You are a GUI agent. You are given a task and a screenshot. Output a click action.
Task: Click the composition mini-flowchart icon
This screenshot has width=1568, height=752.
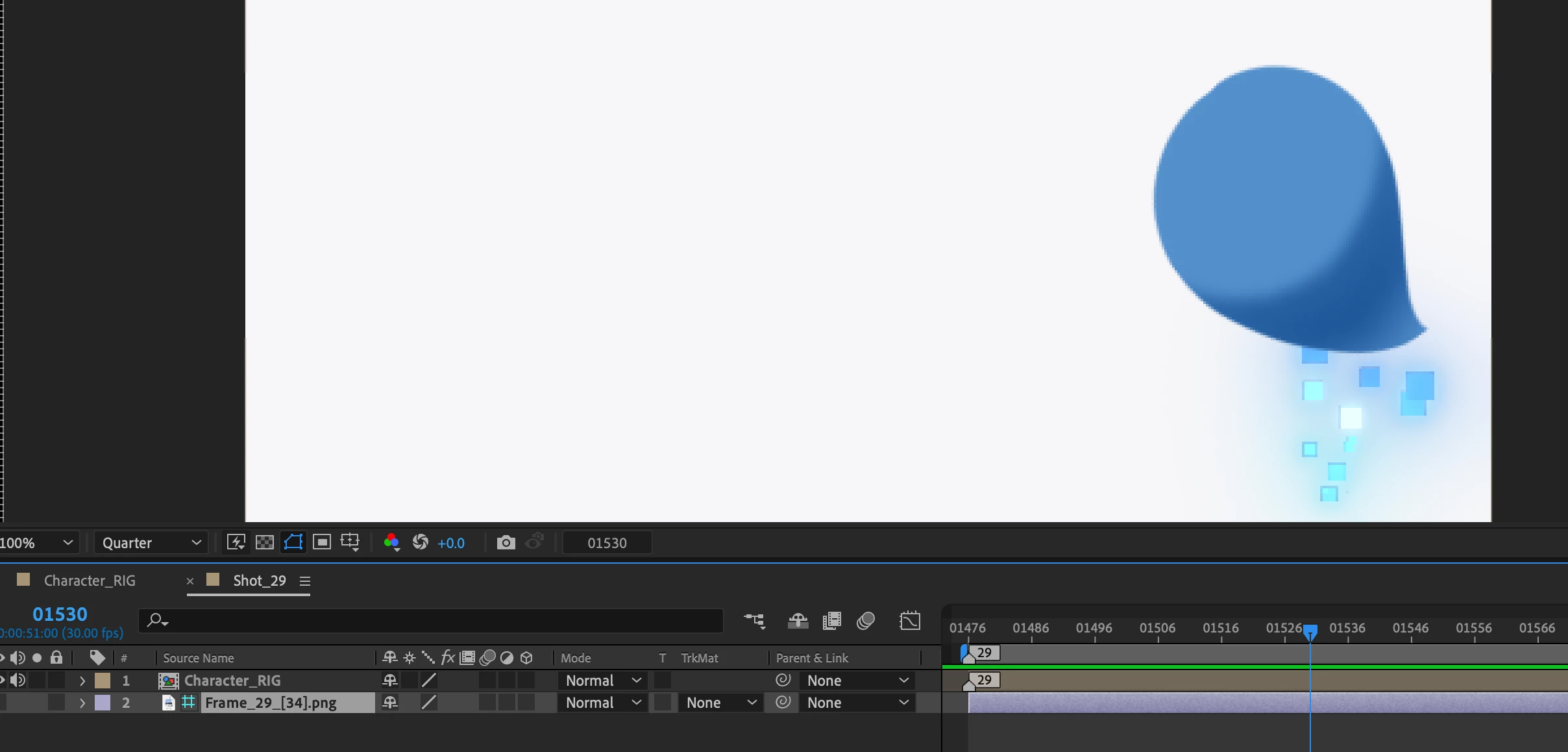coord(754,621)
